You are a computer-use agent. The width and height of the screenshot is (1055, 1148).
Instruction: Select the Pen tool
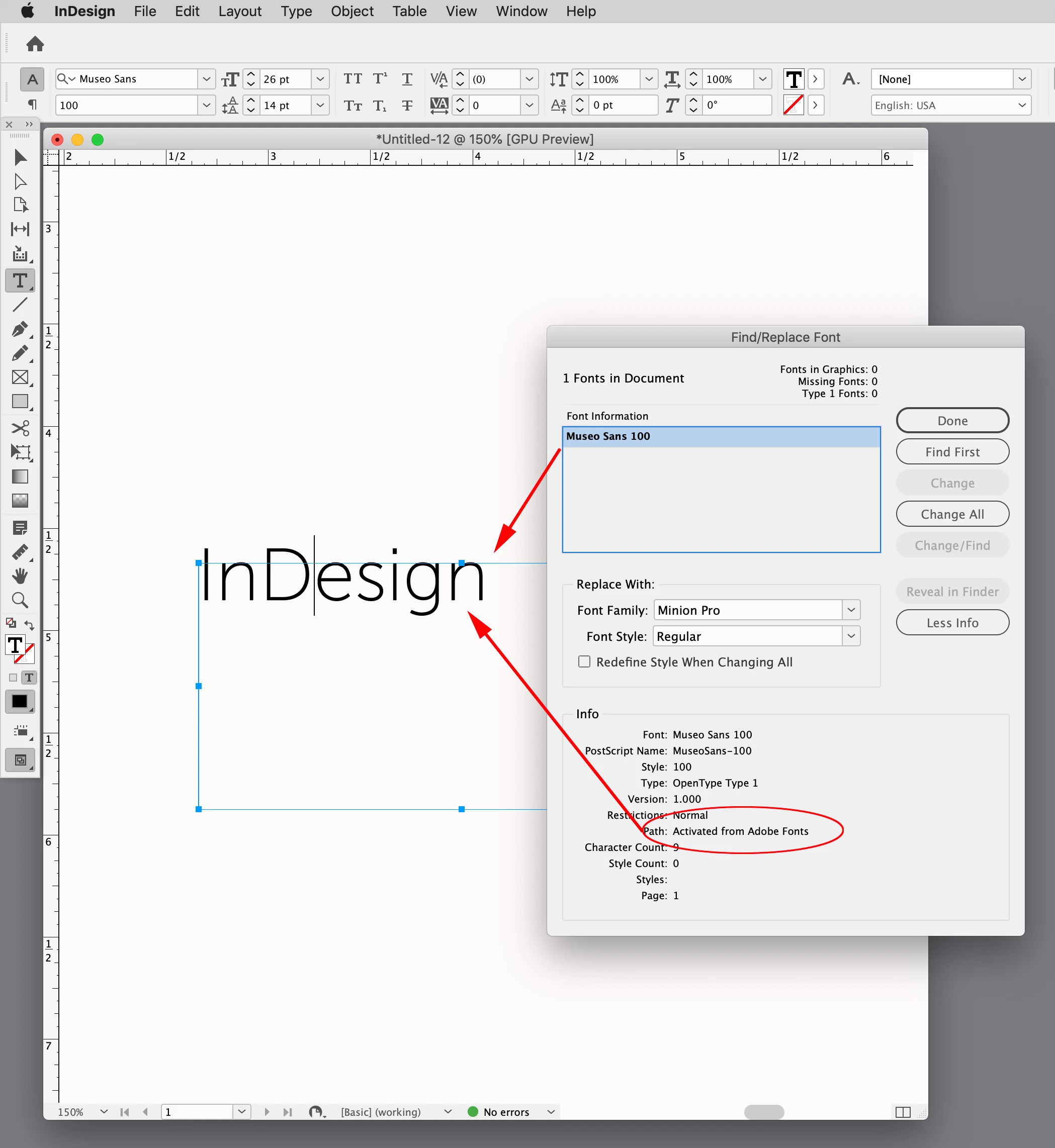tap(20, 329)
